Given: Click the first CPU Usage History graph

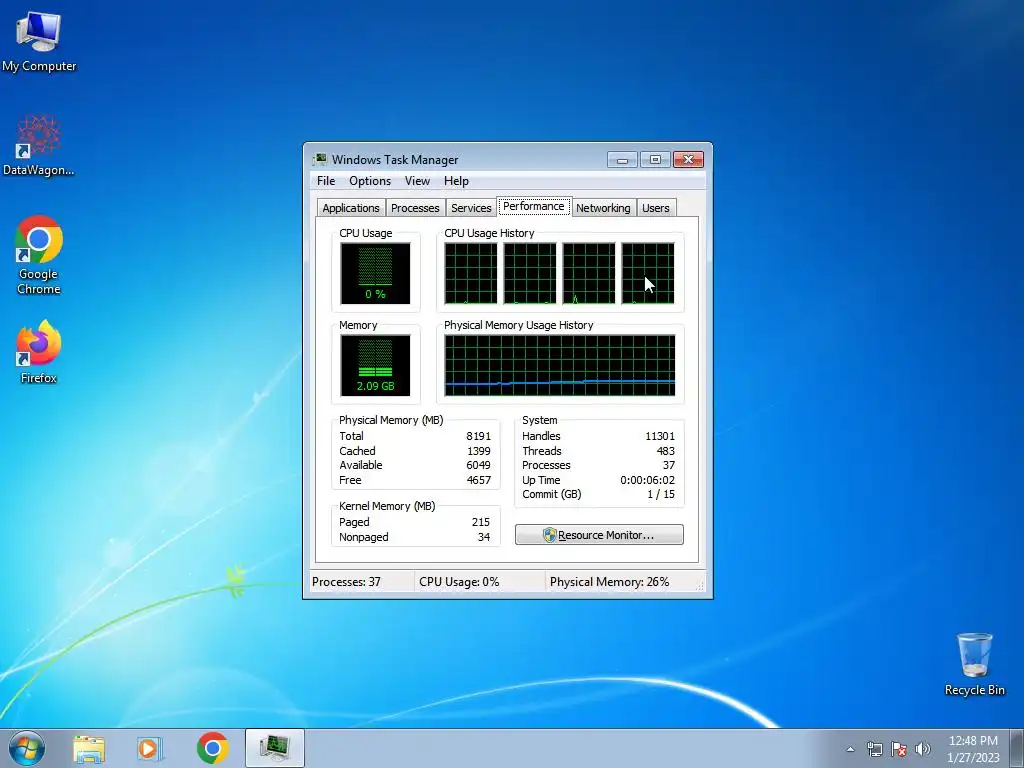Looking at the screenshot, I should pos(470,273).
